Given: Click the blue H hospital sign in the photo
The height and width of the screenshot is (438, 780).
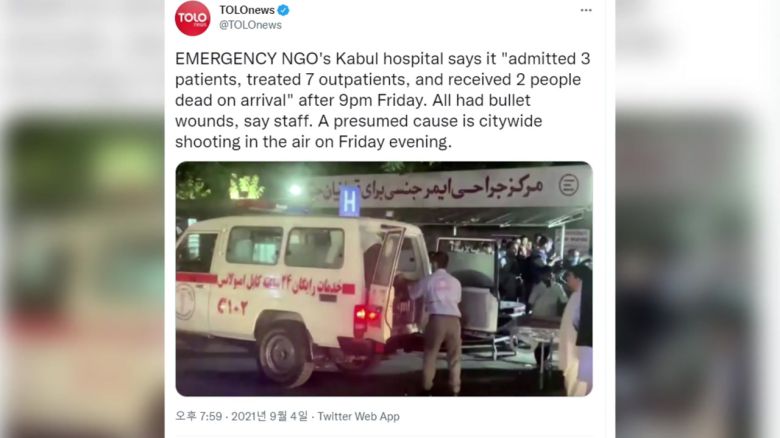Looking at the screenshot, I should pyautogui.click(x=349, y=202).
